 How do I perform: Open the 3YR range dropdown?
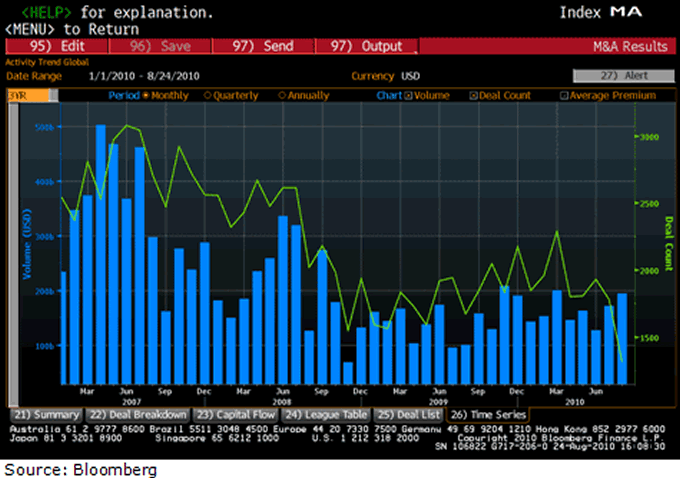(18, 95)
